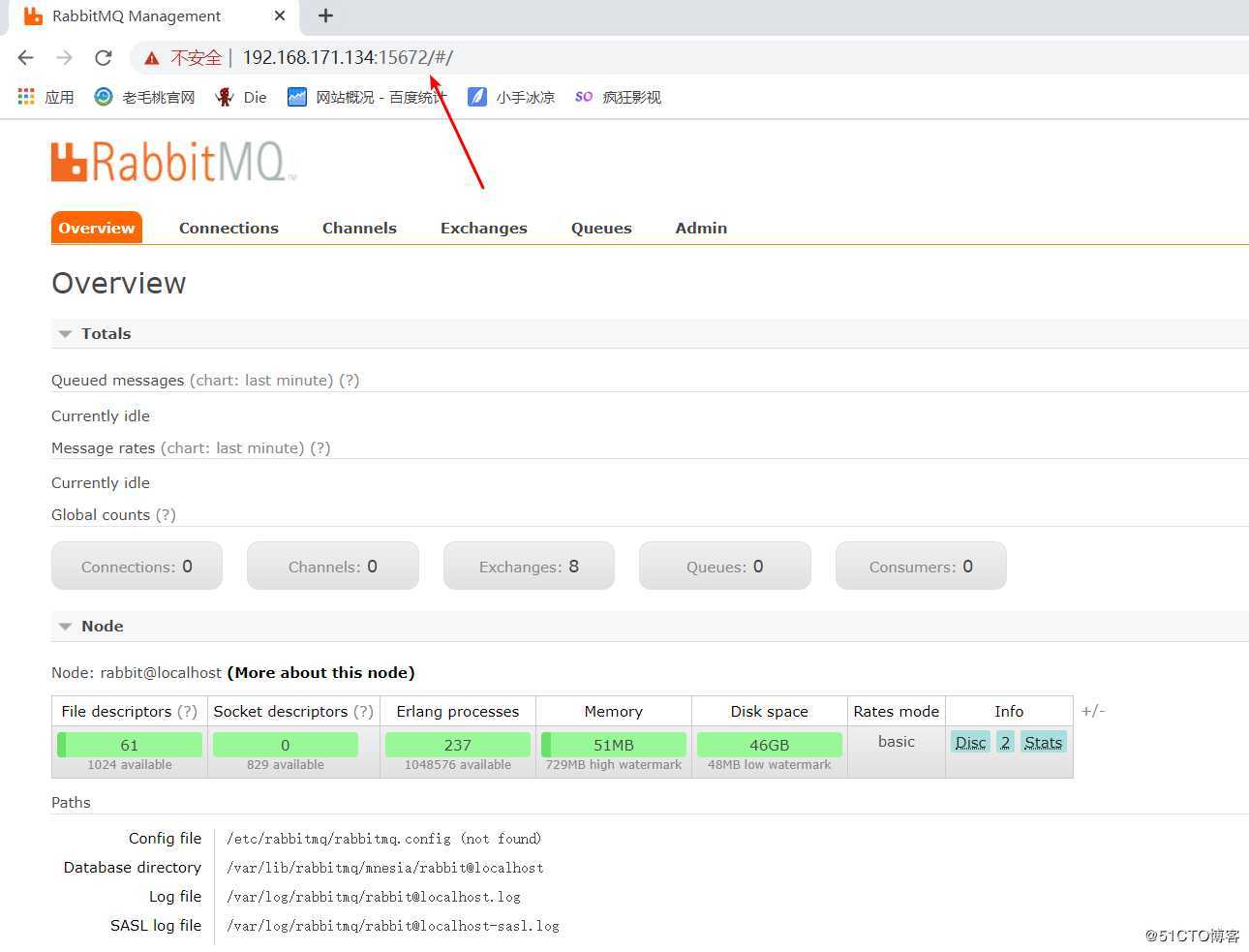Click the Disc info tag

(x=970, y=742)
